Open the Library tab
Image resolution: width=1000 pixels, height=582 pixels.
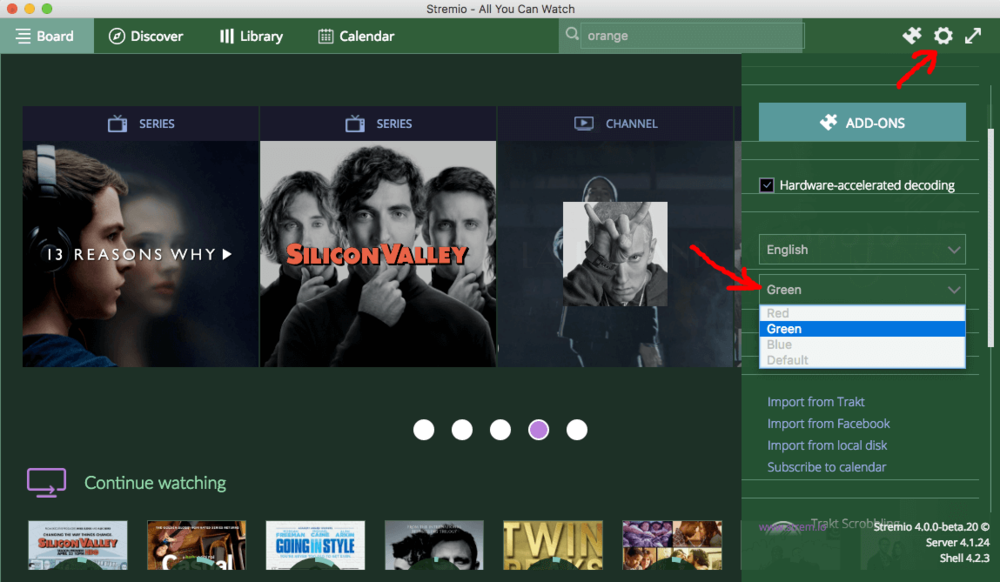pyautogui.click(x=251, y=36)
